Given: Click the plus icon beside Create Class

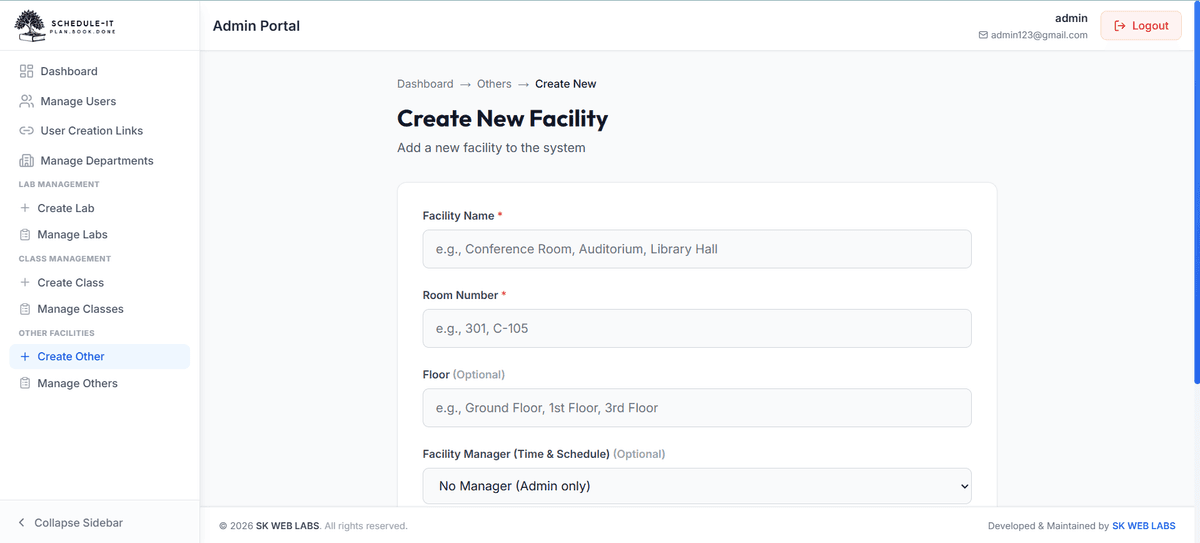Looking at the screenshot, I should tap(25, 283).
